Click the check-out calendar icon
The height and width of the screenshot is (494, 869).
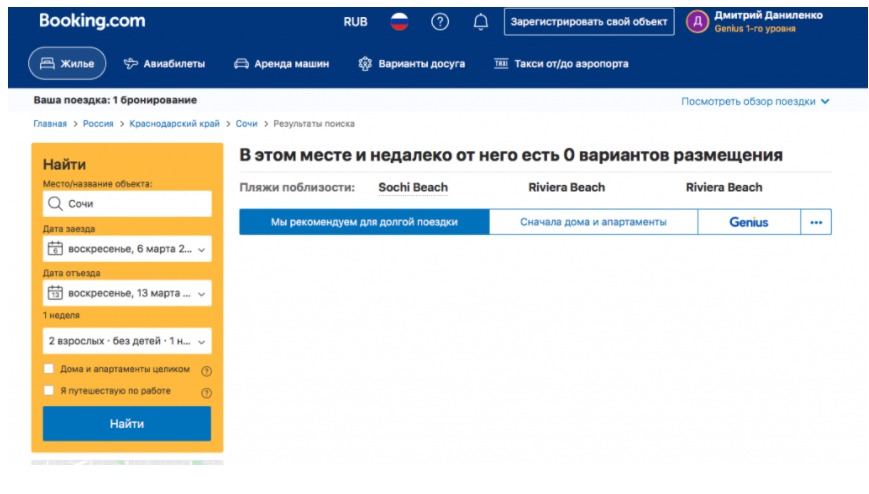[55, 293]
